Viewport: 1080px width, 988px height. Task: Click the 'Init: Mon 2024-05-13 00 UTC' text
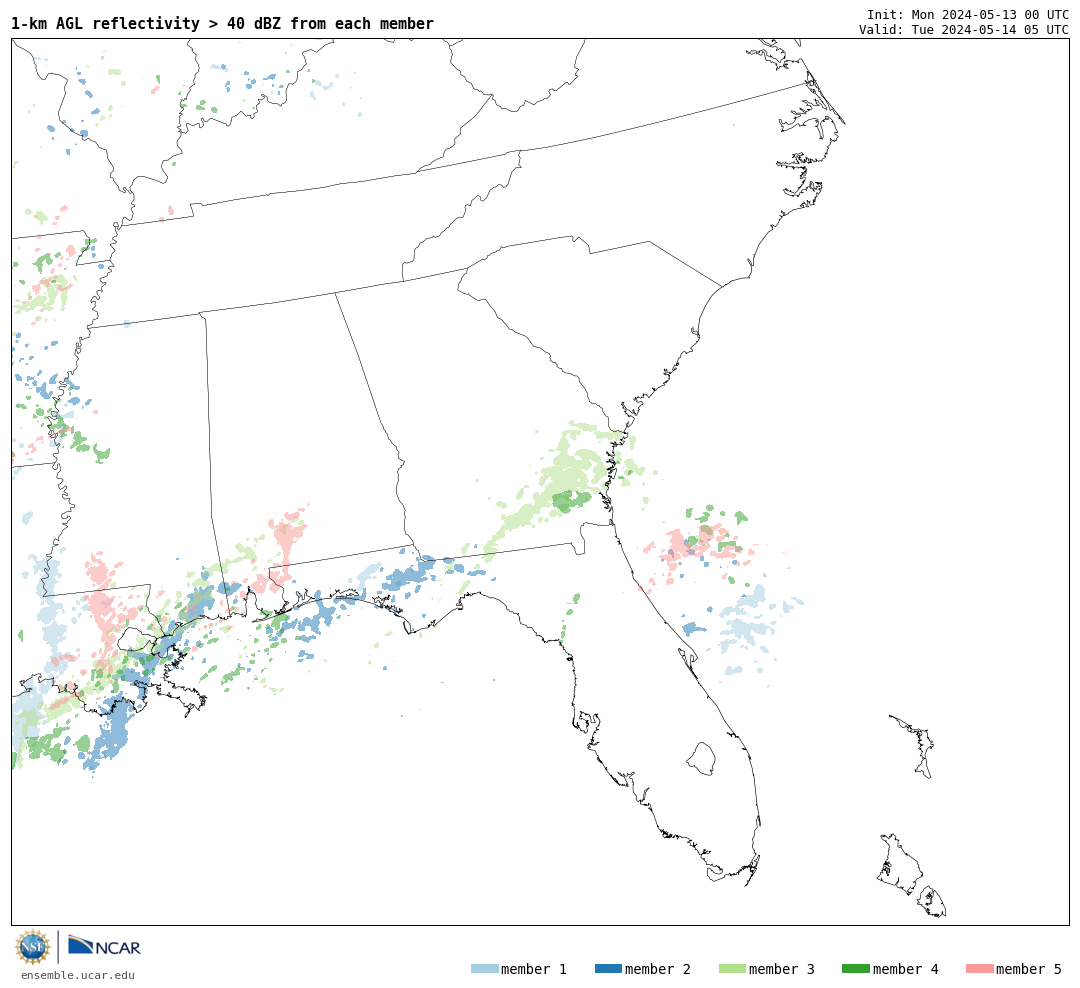coord(968,14)
